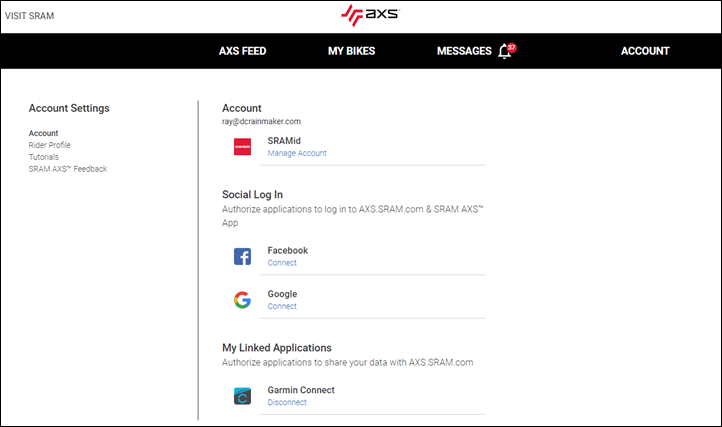The image size is (722, 427).
Task: Click the Facebook label text
Action: coord(288,251)
